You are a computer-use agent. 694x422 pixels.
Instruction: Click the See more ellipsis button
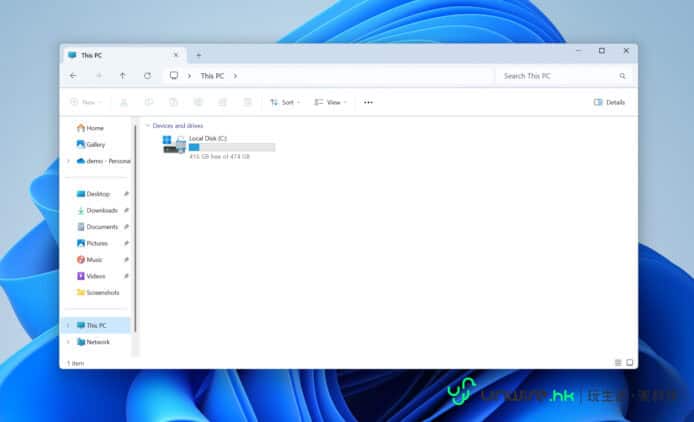[368, 102]
